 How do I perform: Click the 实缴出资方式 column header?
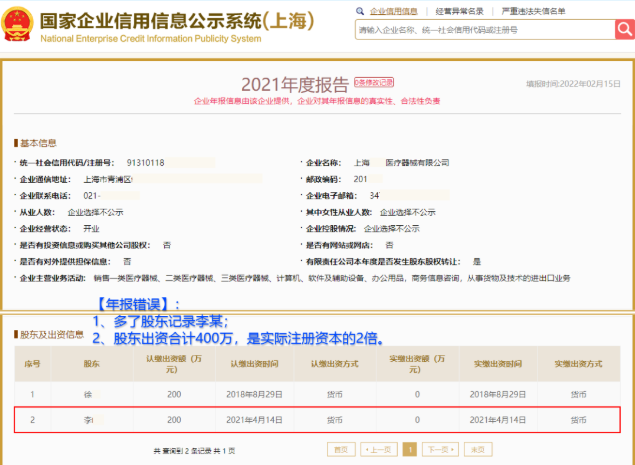coord(578,364)
